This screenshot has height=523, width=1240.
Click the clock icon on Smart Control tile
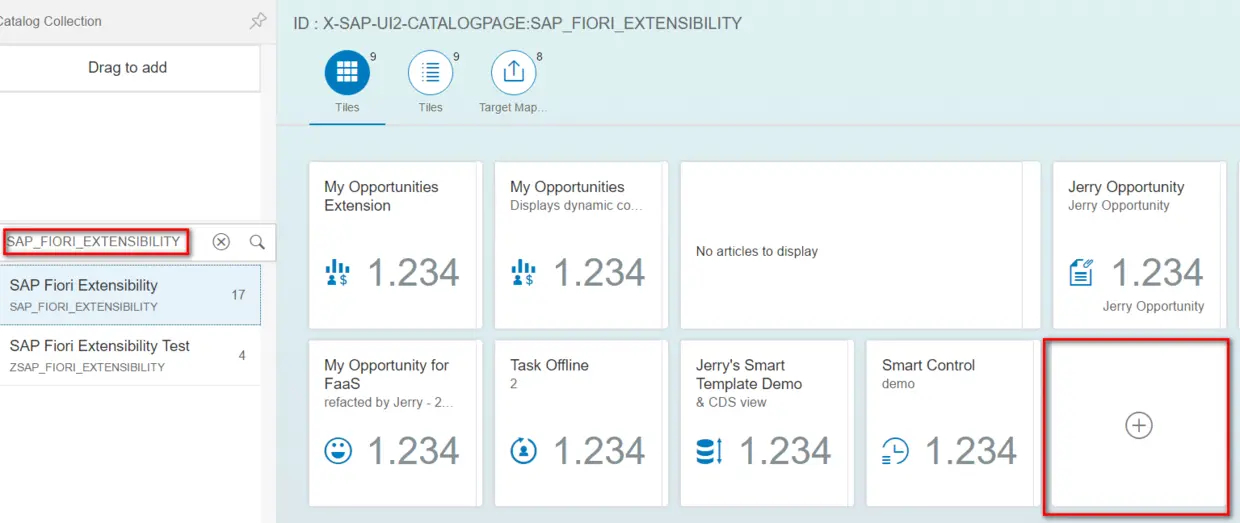coord(895,451)
